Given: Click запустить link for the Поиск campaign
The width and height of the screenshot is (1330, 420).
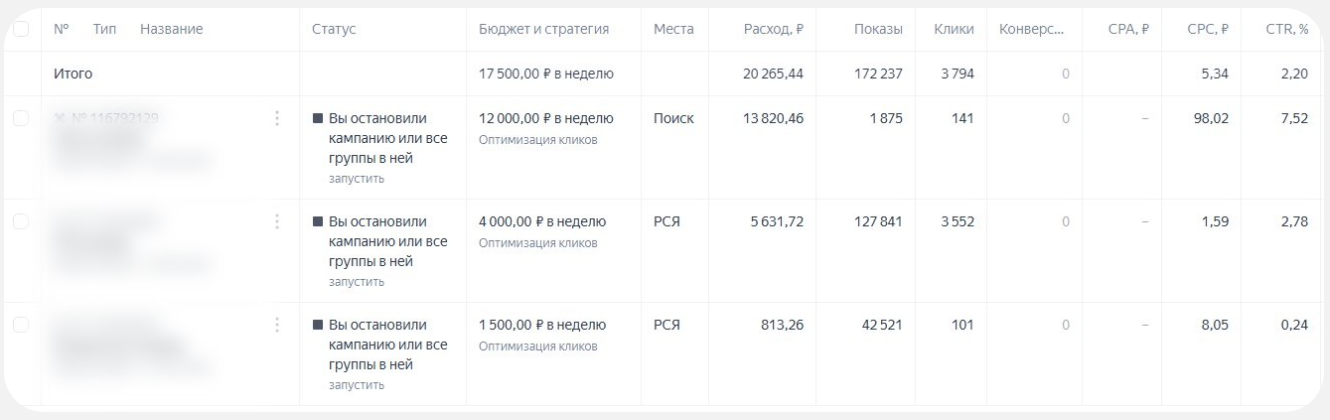Looking at the screenshot, I should pos(357,179).
